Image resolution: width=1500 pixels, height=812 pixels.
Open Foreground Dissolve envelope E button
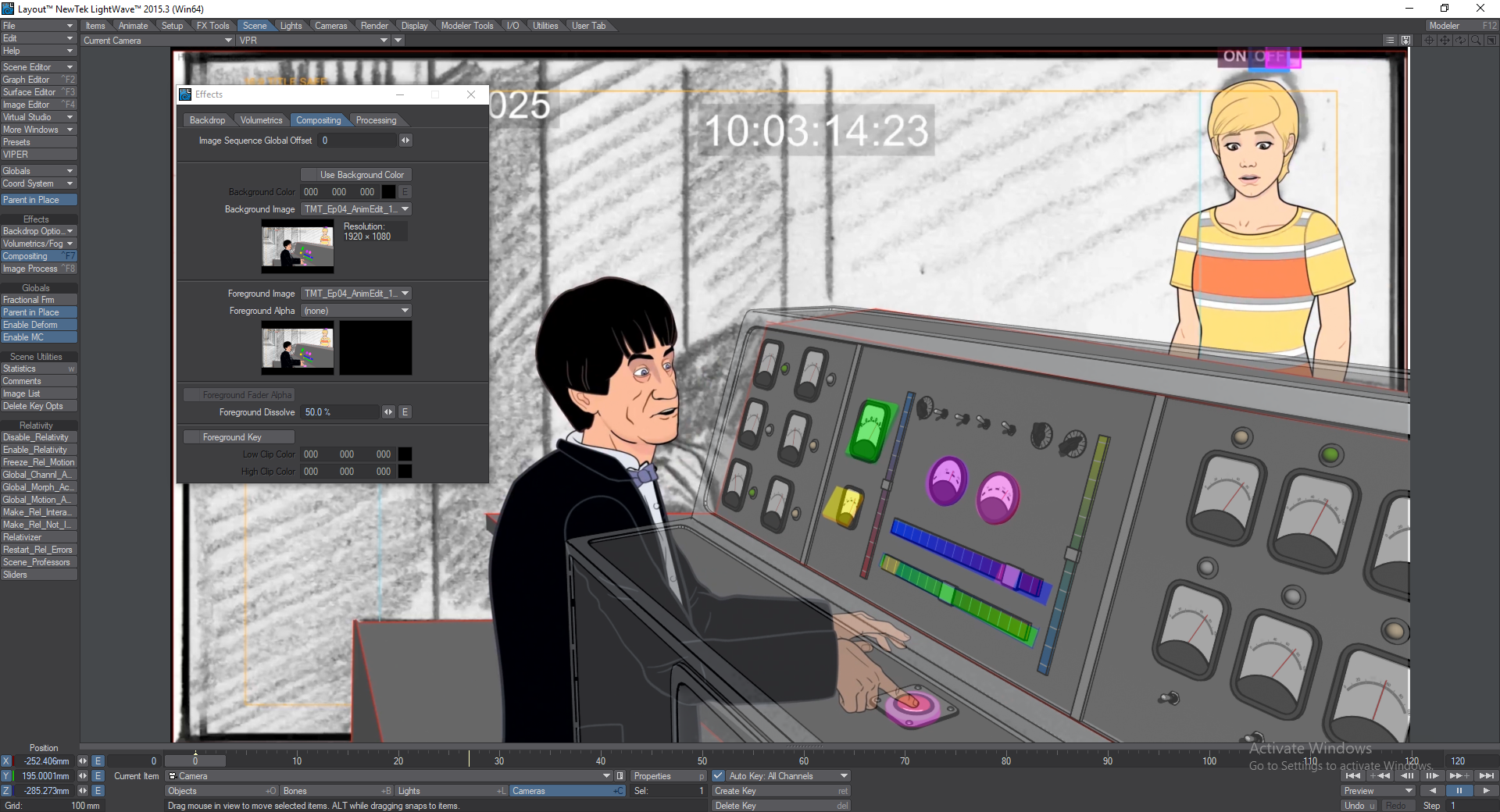pyautogui.click(x=405, y=412)
